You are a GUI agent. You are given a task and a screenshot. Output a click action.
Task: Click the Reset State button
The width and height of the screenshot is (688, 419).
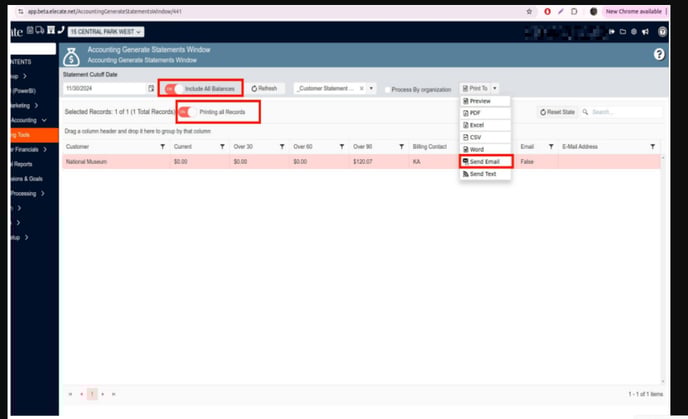[x=558, y=112]
